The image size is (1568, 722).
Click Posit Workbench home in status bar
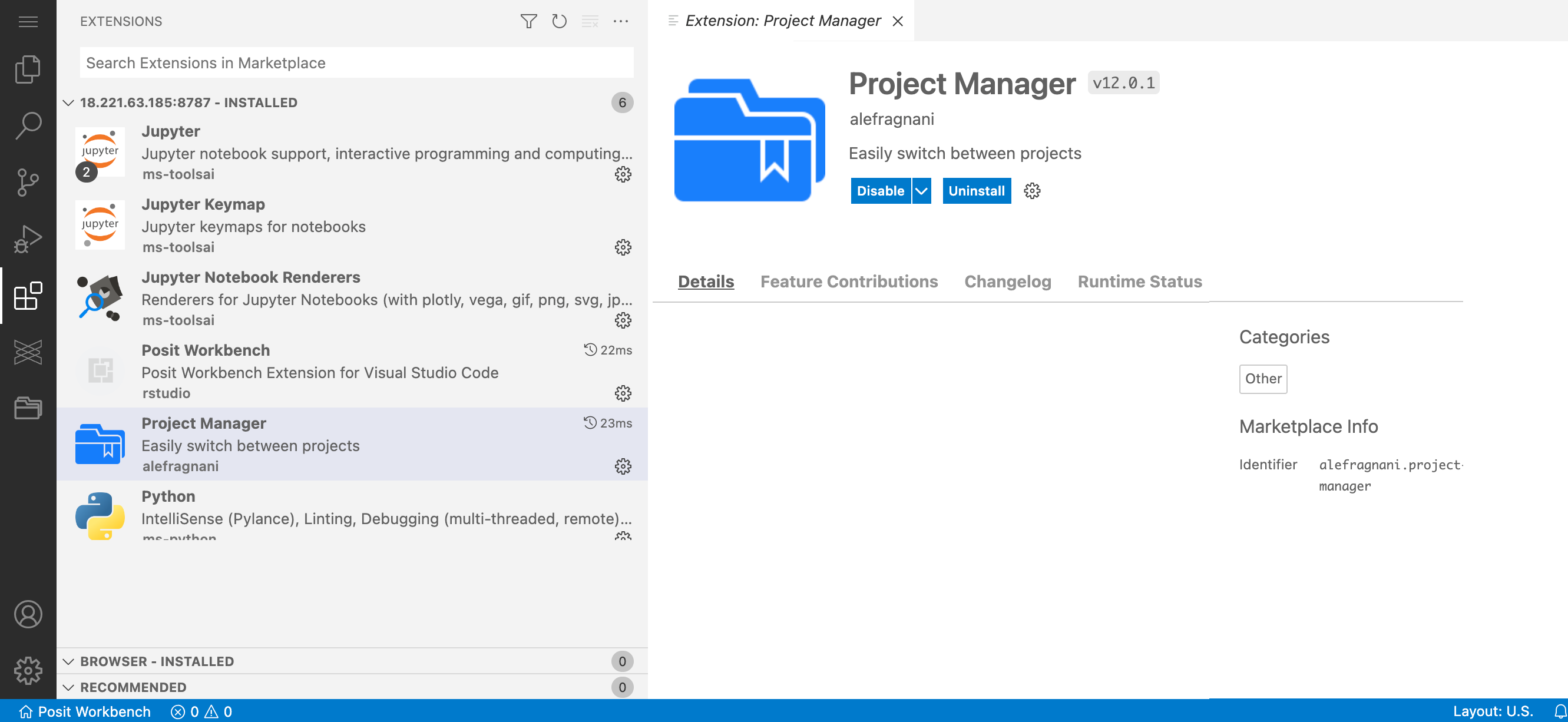pyautogui.click(x=85, y=711)
